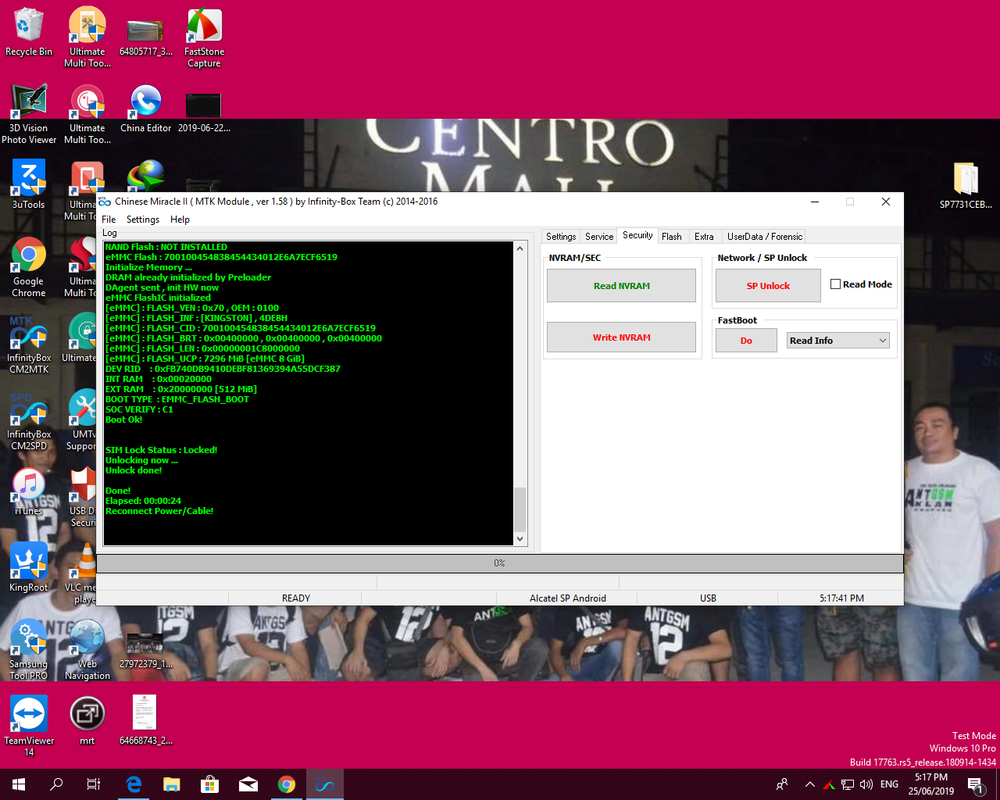
Task: Click the volume speaker tray icon
Action: 866,785
